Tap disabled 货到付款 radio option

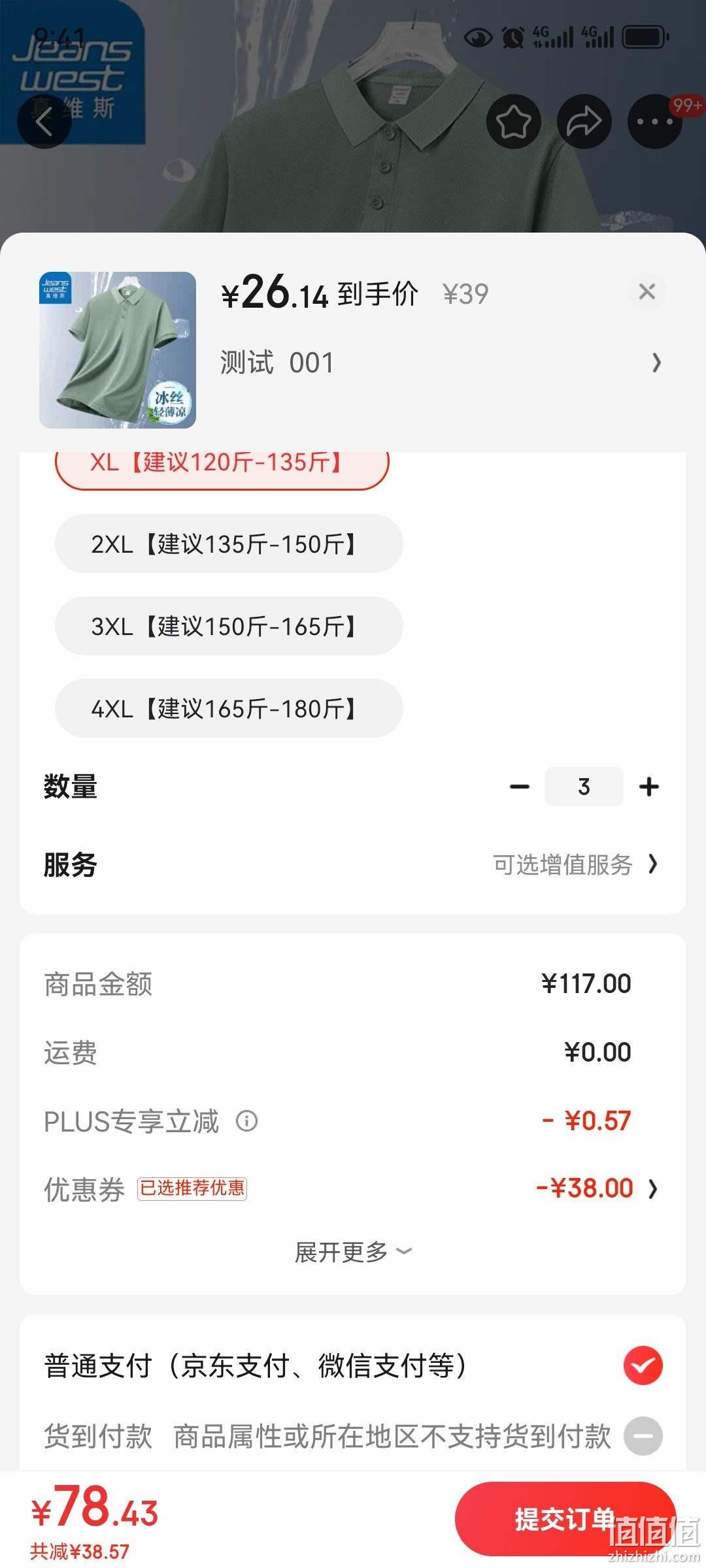coord(643,1436)
